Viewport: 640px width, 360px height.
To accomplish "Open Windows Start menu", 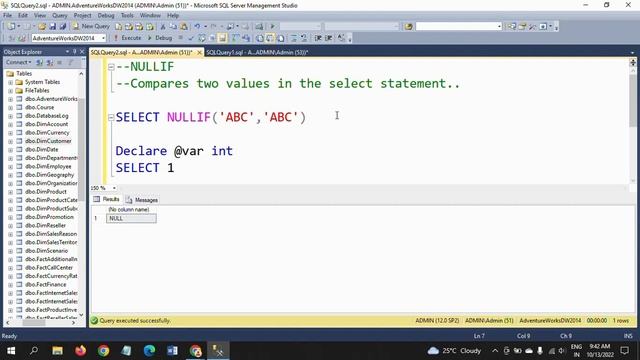I will pos(11,351).
